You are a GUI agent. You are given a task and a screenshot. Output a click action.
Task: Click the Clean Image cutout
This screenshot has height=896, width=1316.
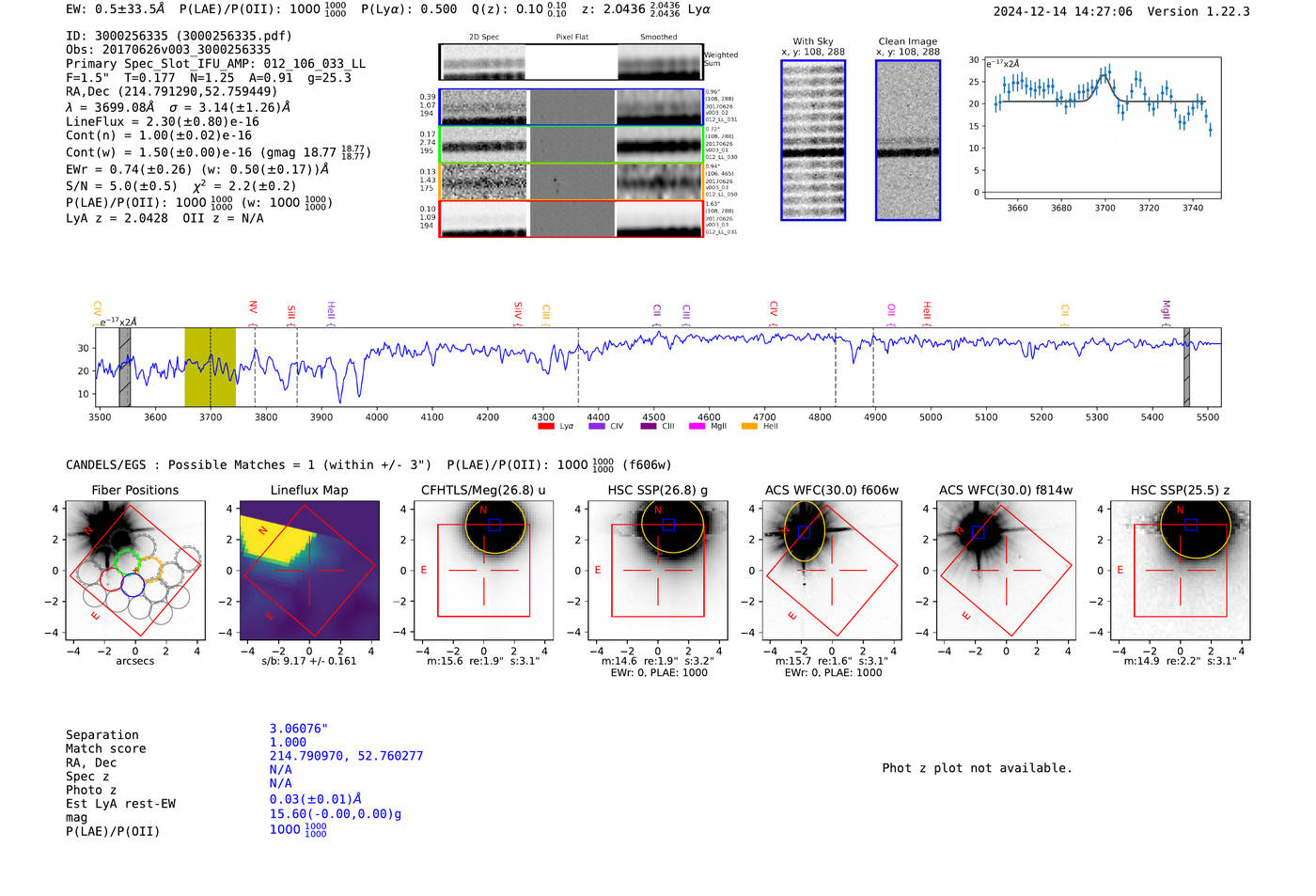click(x=908, y=140)
